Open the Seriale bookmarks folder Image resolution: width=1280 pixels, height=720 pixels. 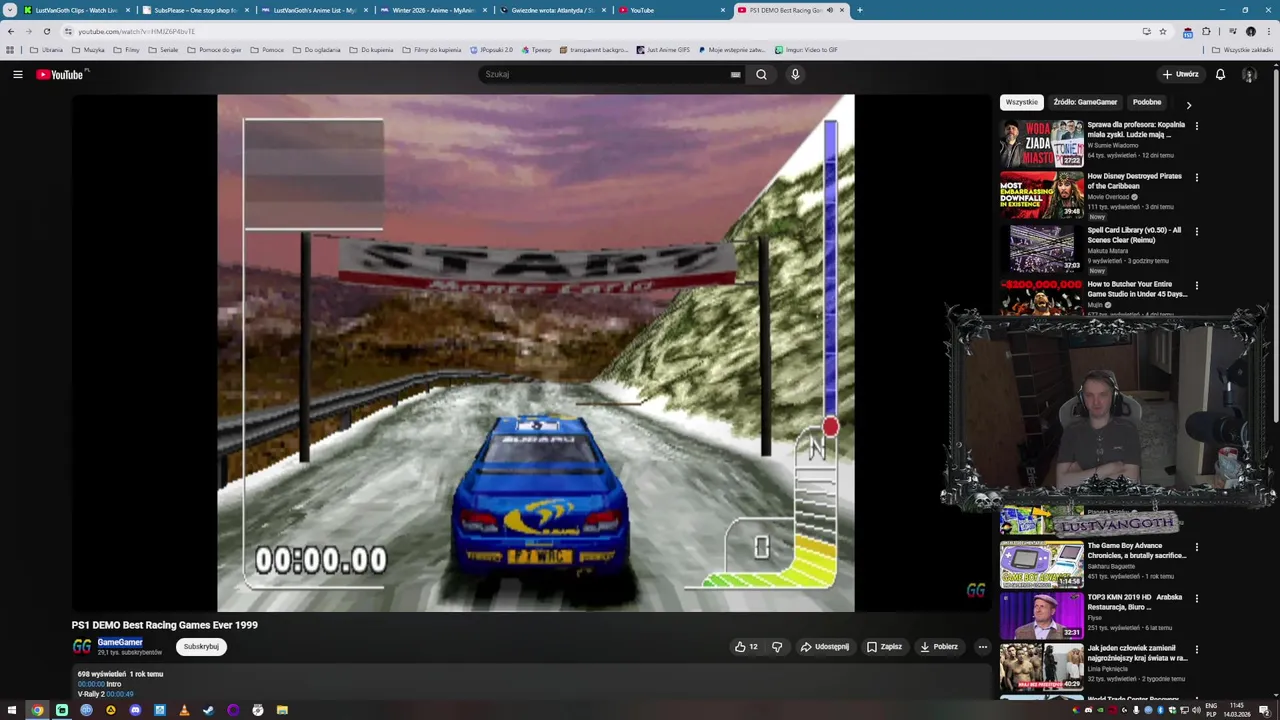coord(162,49)
